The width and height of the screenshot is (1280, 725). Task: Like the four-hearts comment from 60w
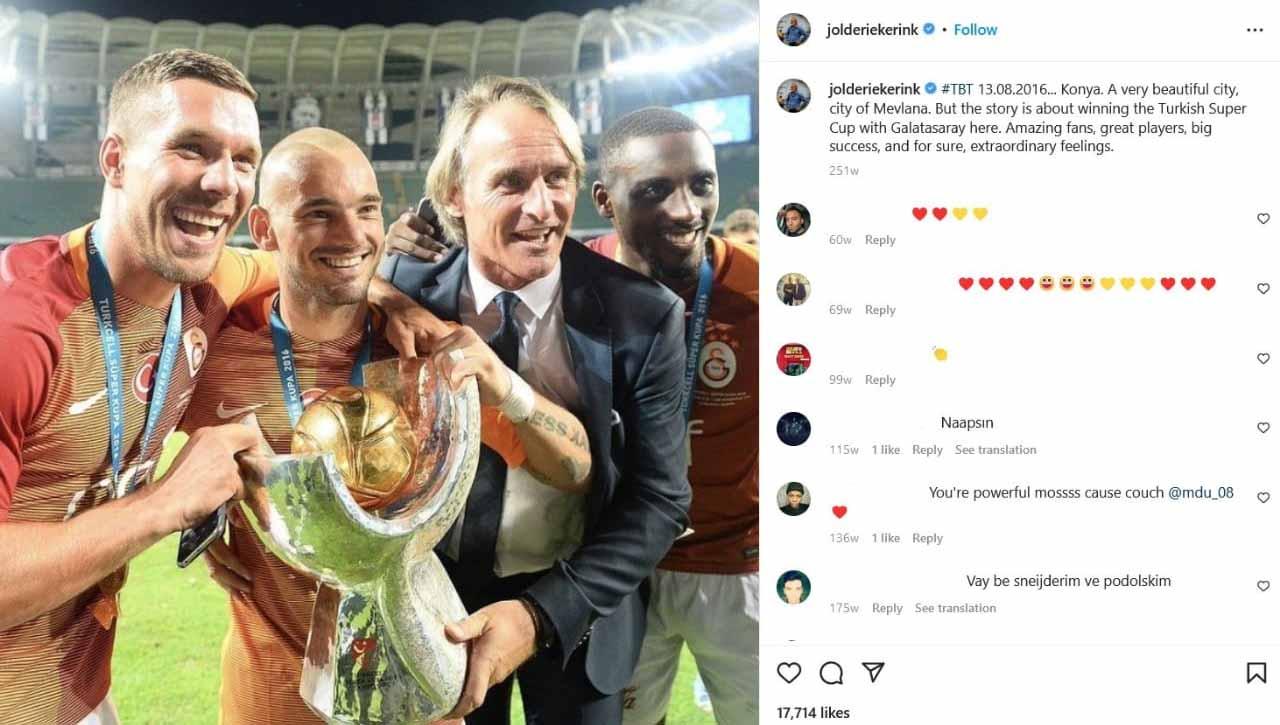point(1263,218)
